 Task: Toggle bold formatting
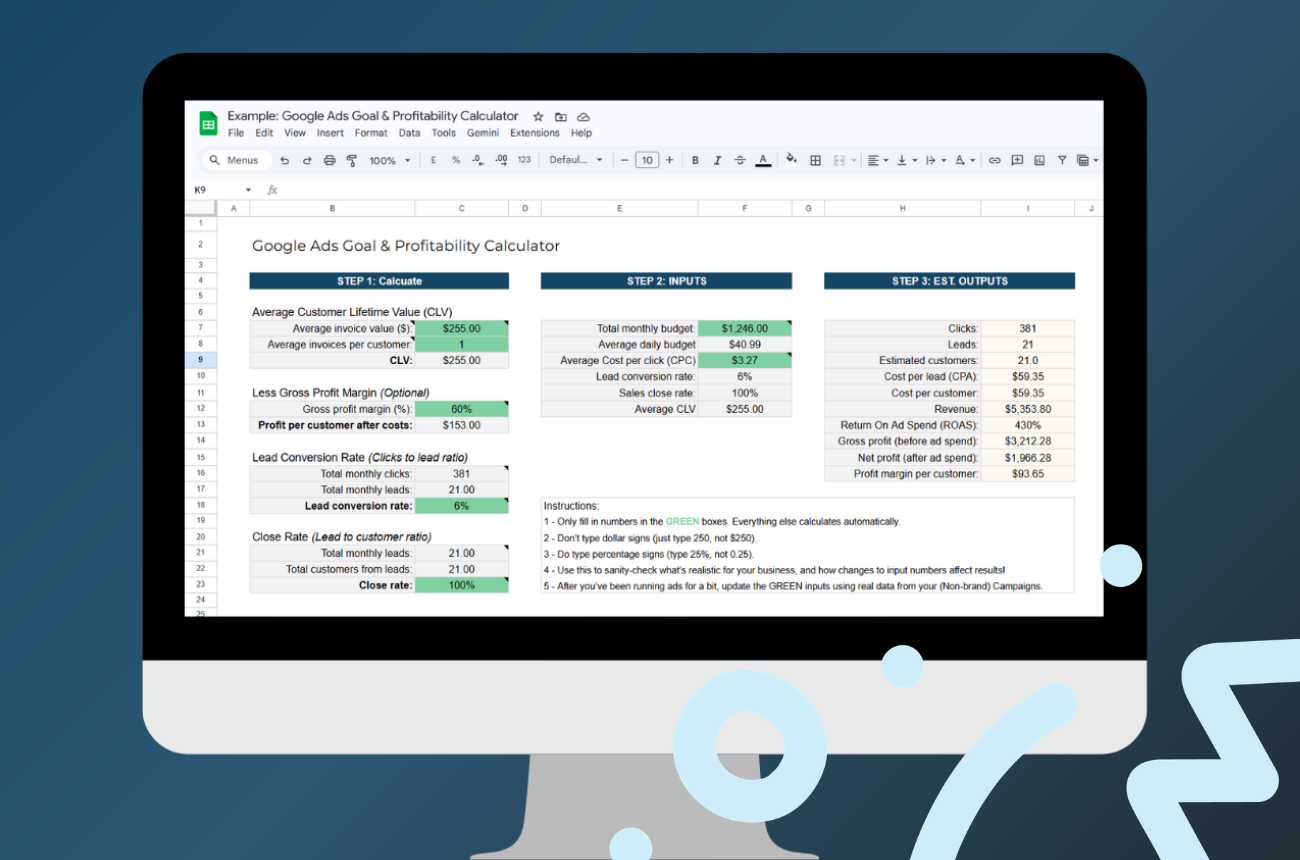pyautogui.click(x=695, y=160)
